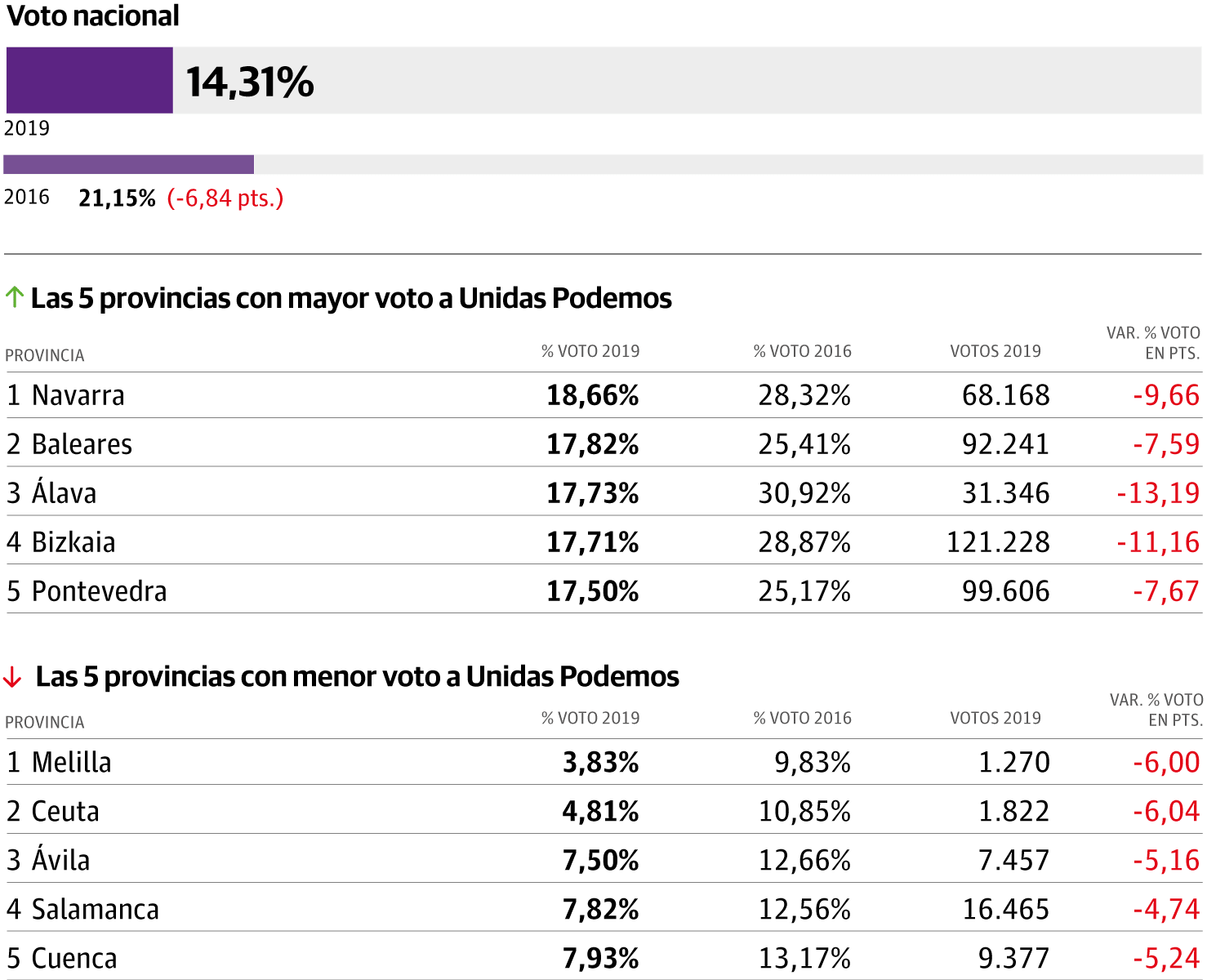This screenshot has height=980, width=1207.
Task: Select the Baleares province row
Action: point(82,444)
